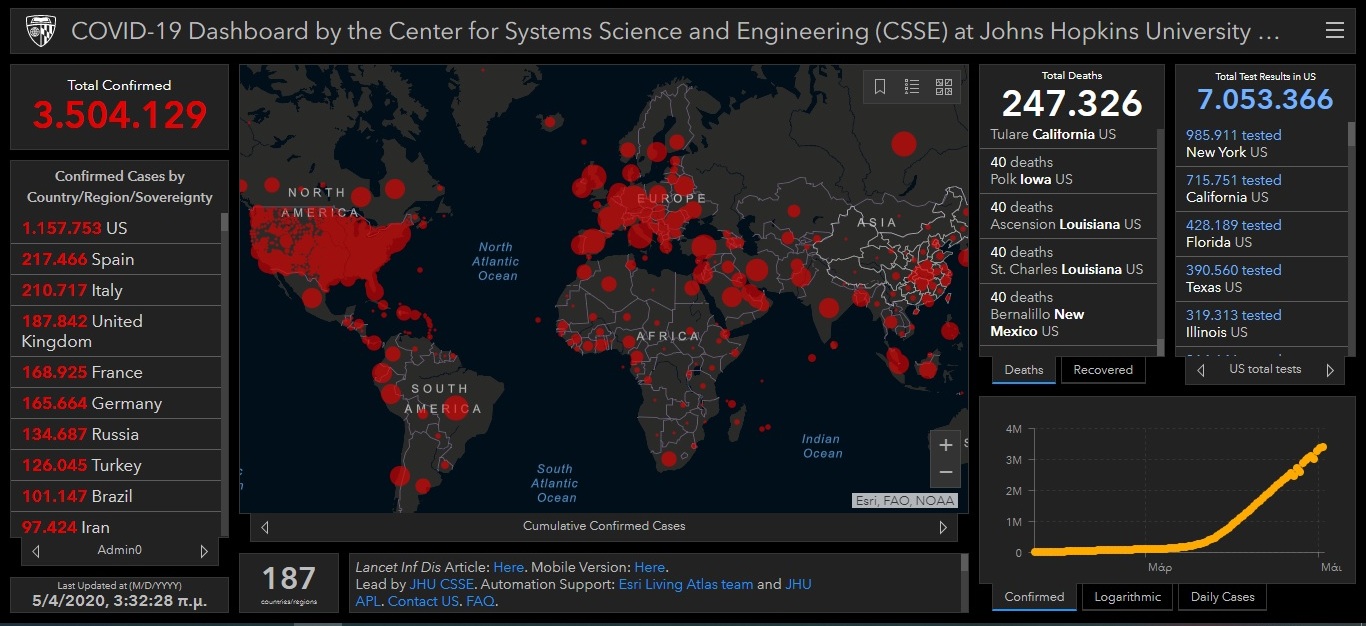Open the Esri Living Atlas team link
The width and height of the screenshot is (1366, 626).
(685, 584)
